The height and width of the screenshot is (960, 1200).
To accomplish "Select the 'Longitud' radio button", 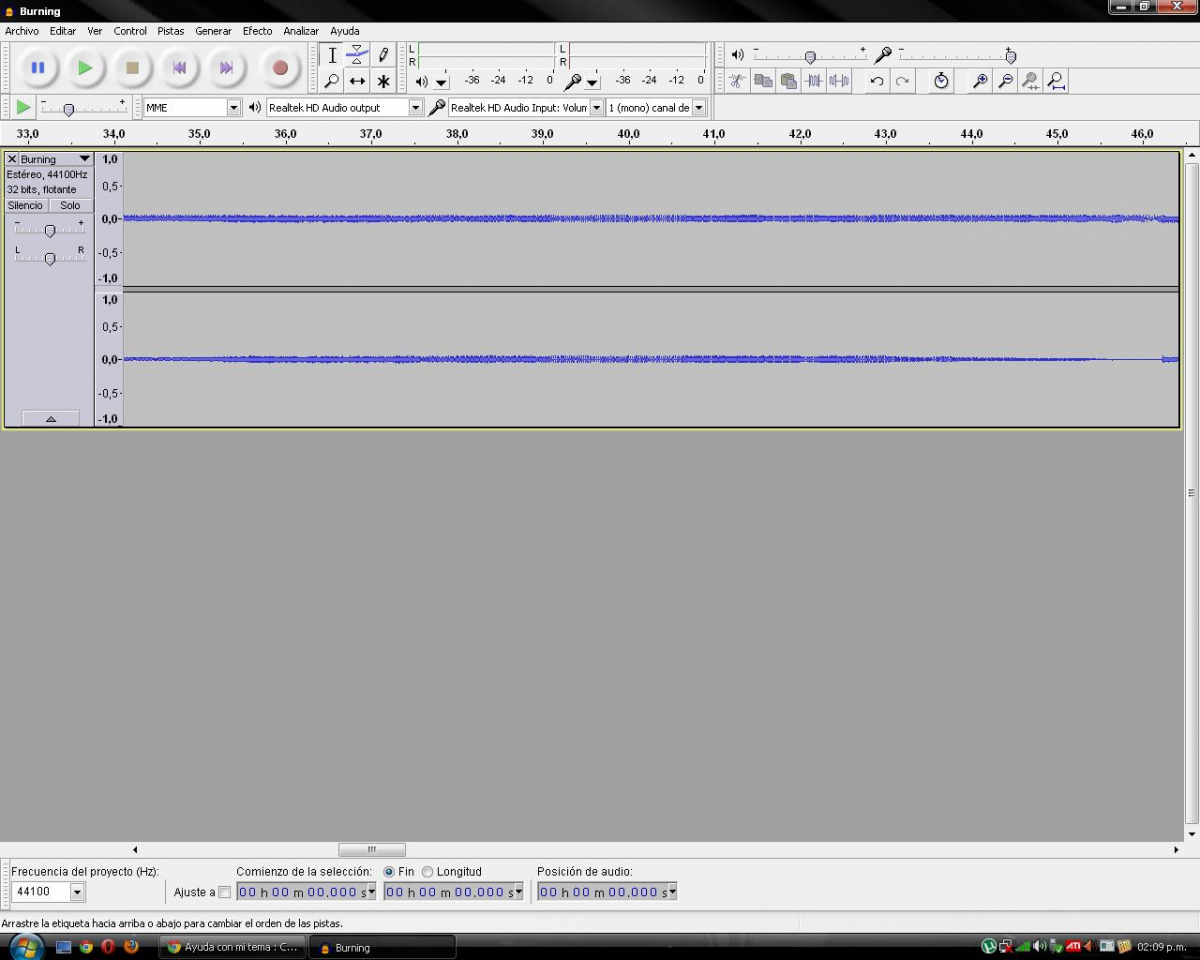I will (x=428, y=872).
